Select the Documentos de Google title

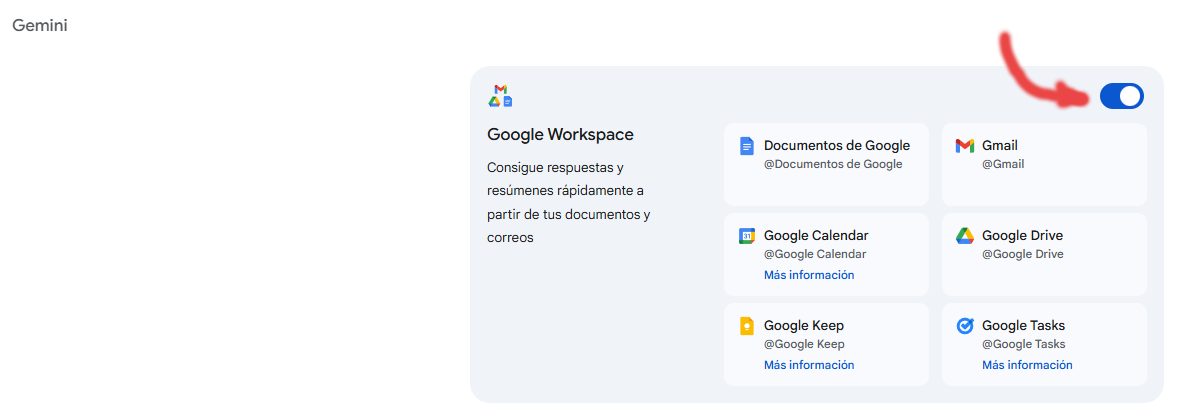(x=837, y=145)
